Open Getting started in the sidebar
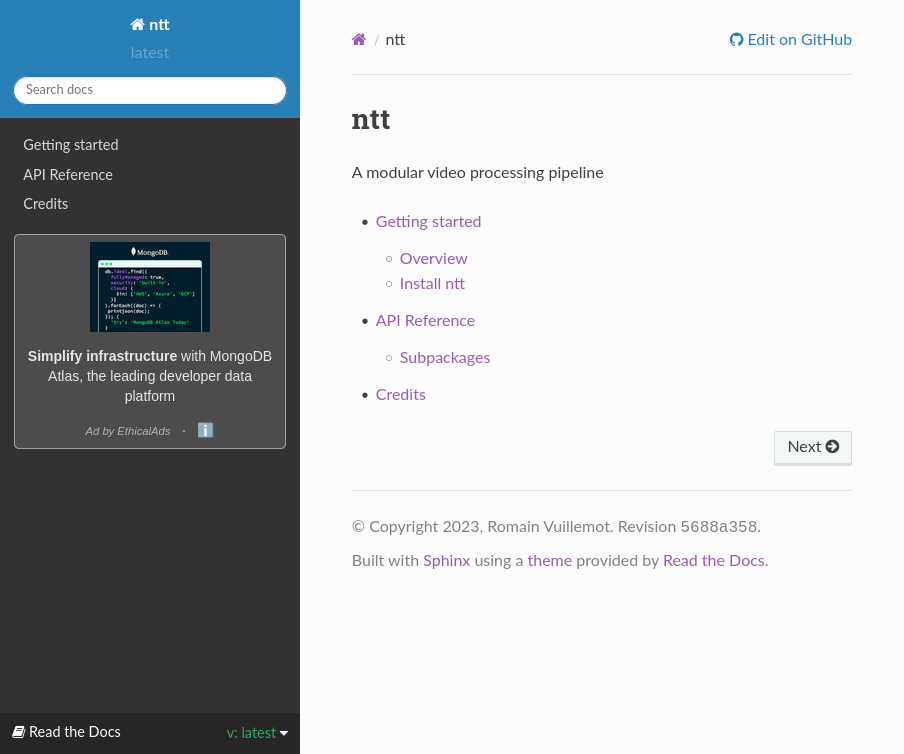The width and height of the screenshot is (904, 754). pos(71,145)
